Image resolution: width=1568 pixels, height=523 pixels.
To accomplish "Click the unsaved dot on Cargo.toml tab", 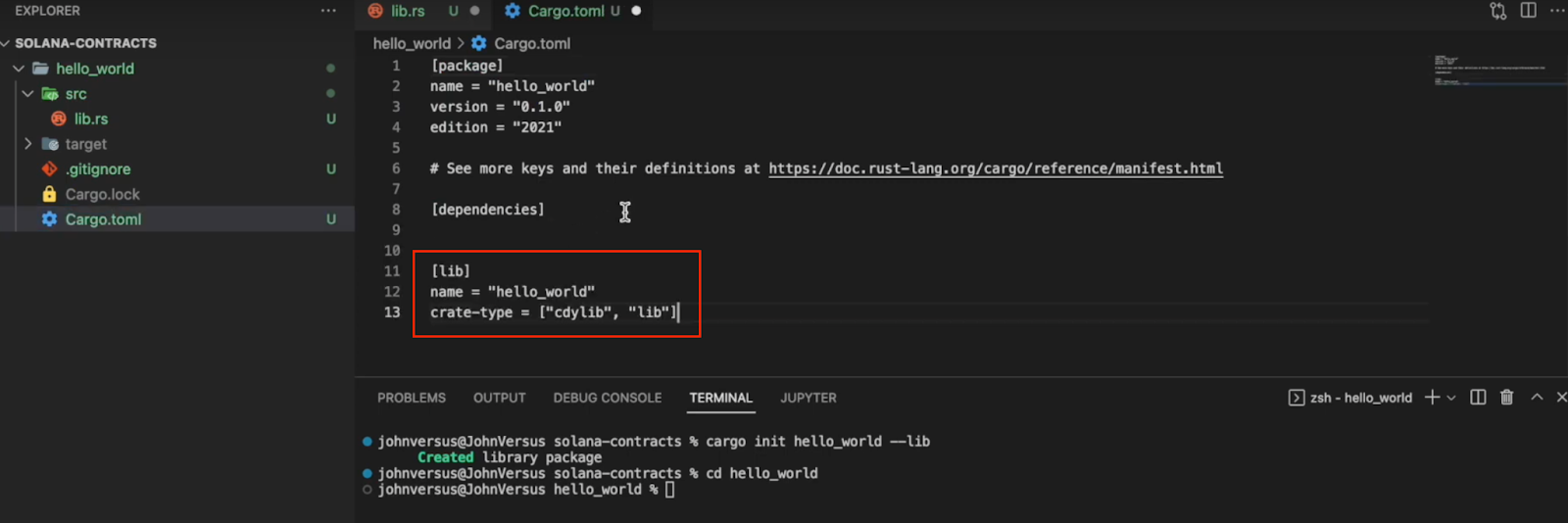I will tap(636, 11).
